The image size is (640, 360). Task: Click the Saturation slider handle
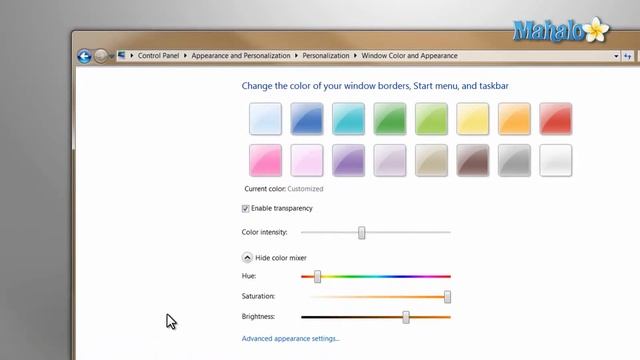pos(447,297)
